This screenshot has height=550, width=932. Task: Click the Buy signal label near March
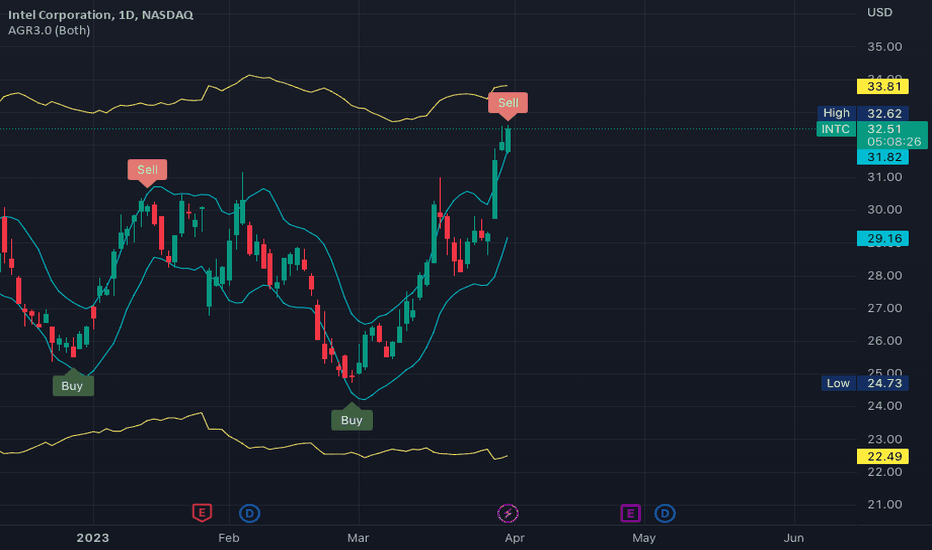(352, 420)
